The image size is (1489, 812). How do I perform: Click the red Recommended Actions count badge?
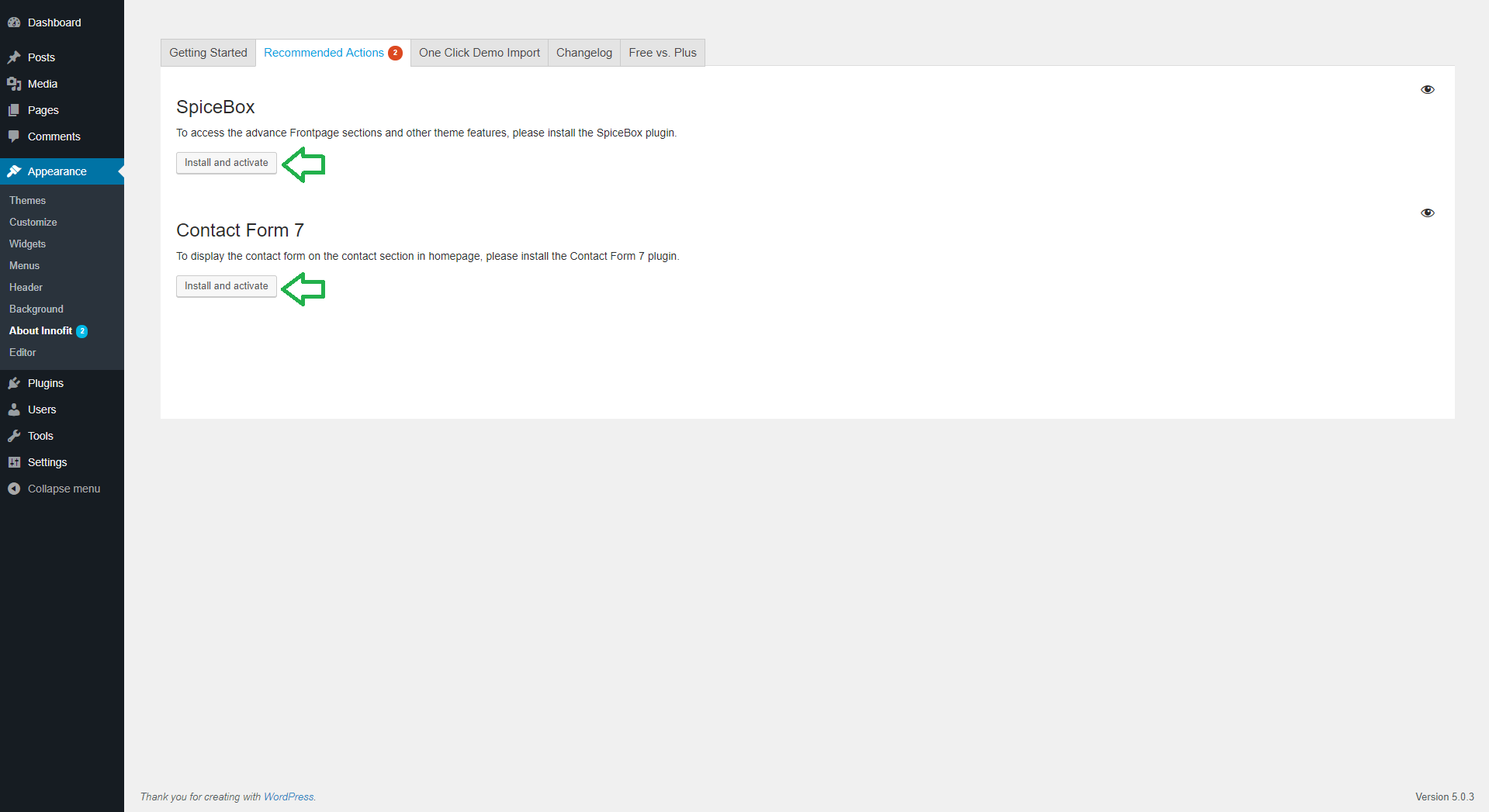click(396, 53)
